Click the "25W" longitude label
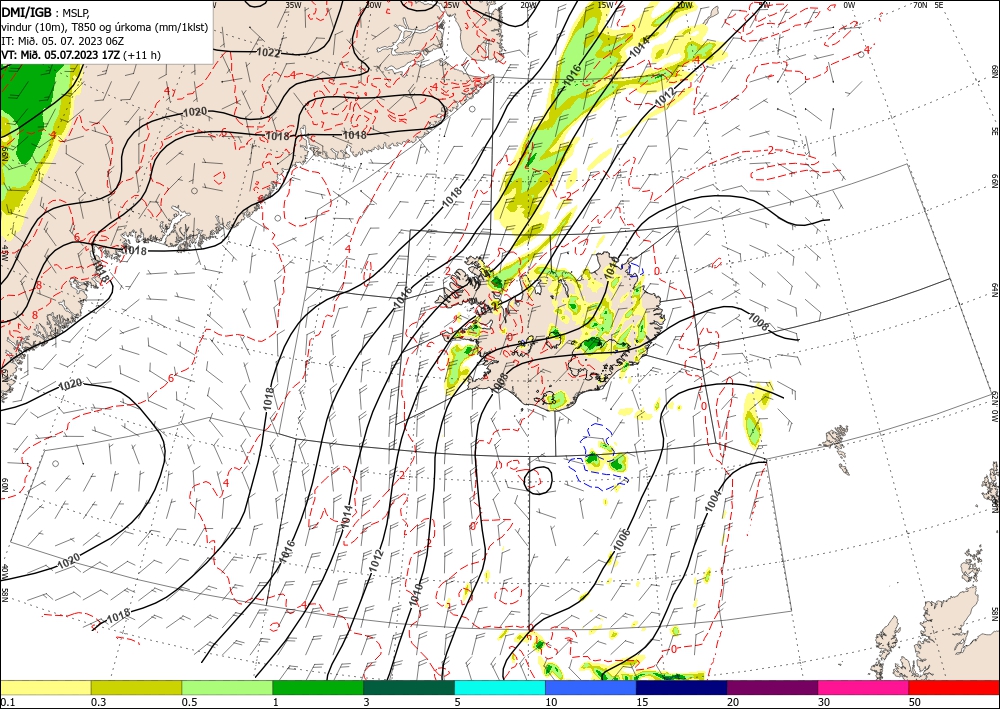 450,4
